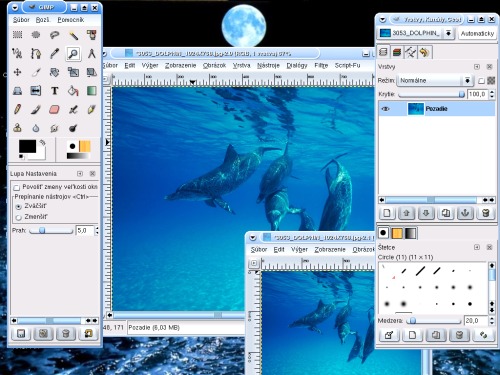The image size is (500, 375).
Task: Delete layer using the trash button
Action: 485,213
